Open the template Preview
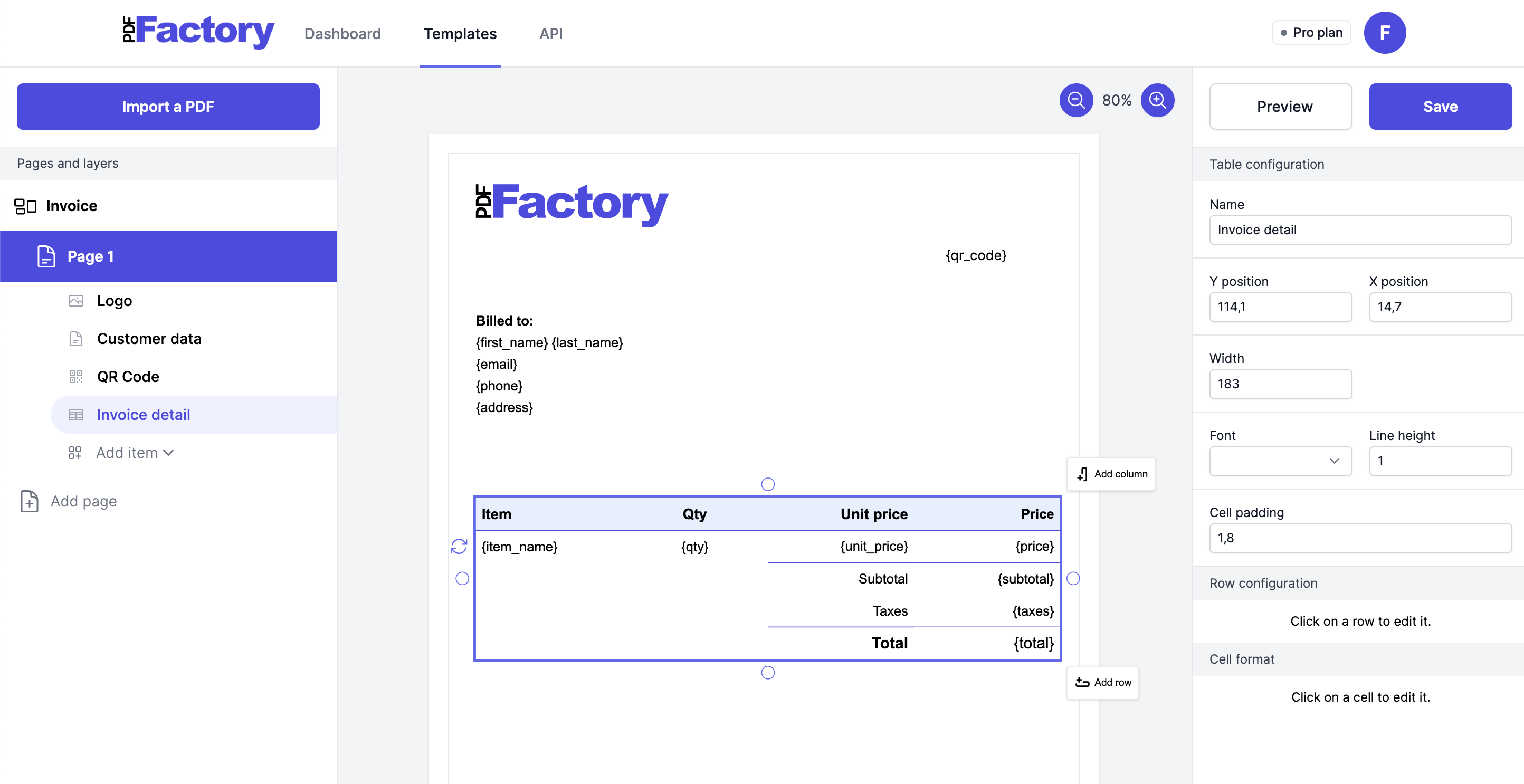Image resolution: width=1524 pixels, height=784 pixels. pyautogui.click(x=1280, y=106)
